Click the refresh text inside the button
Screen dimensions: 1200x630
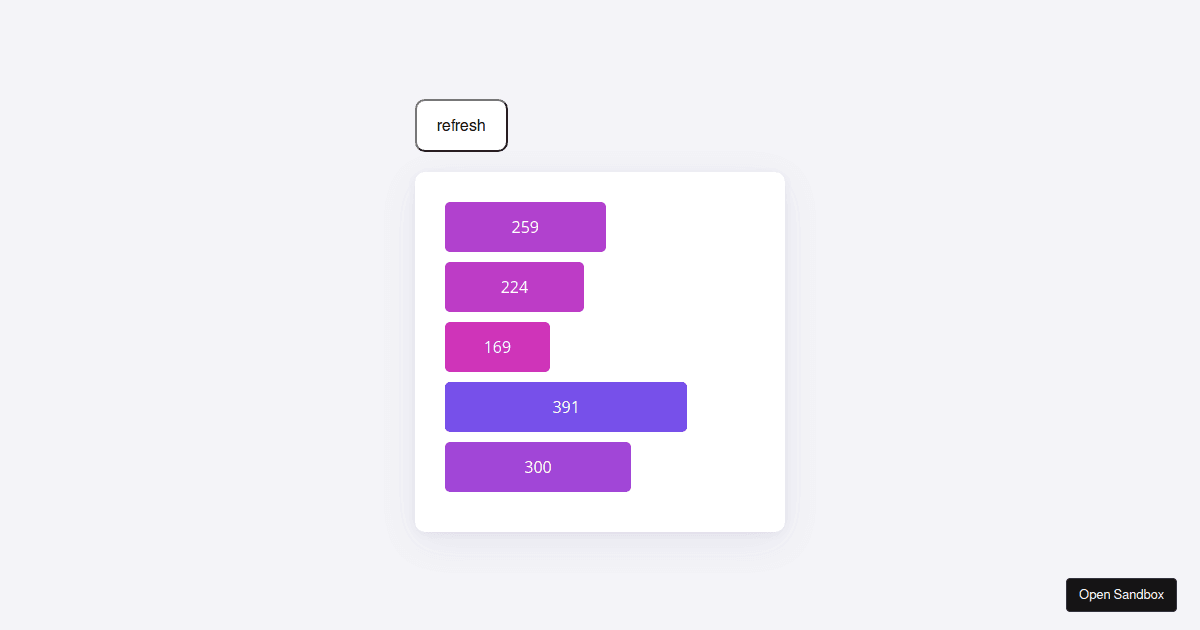(460, 125)
